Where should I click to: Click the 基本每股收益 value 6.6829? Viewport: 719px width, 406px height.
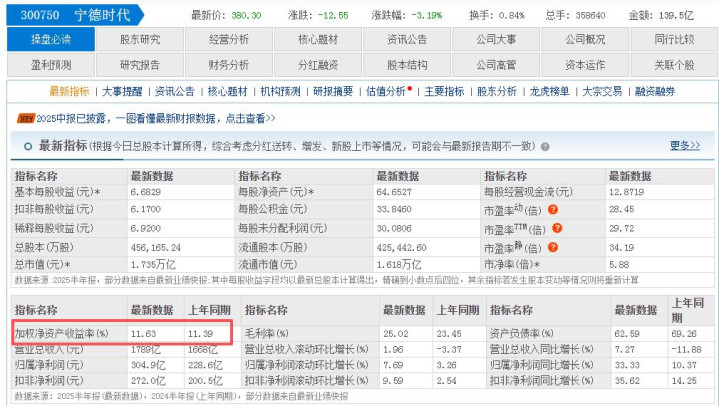tap(146, 192)
